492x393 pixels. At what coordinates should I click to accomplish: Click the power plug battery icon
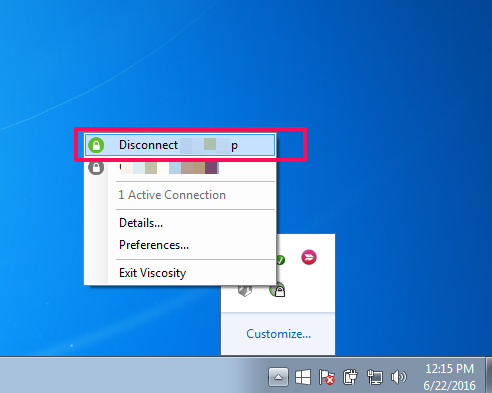[x=350, y=378]
